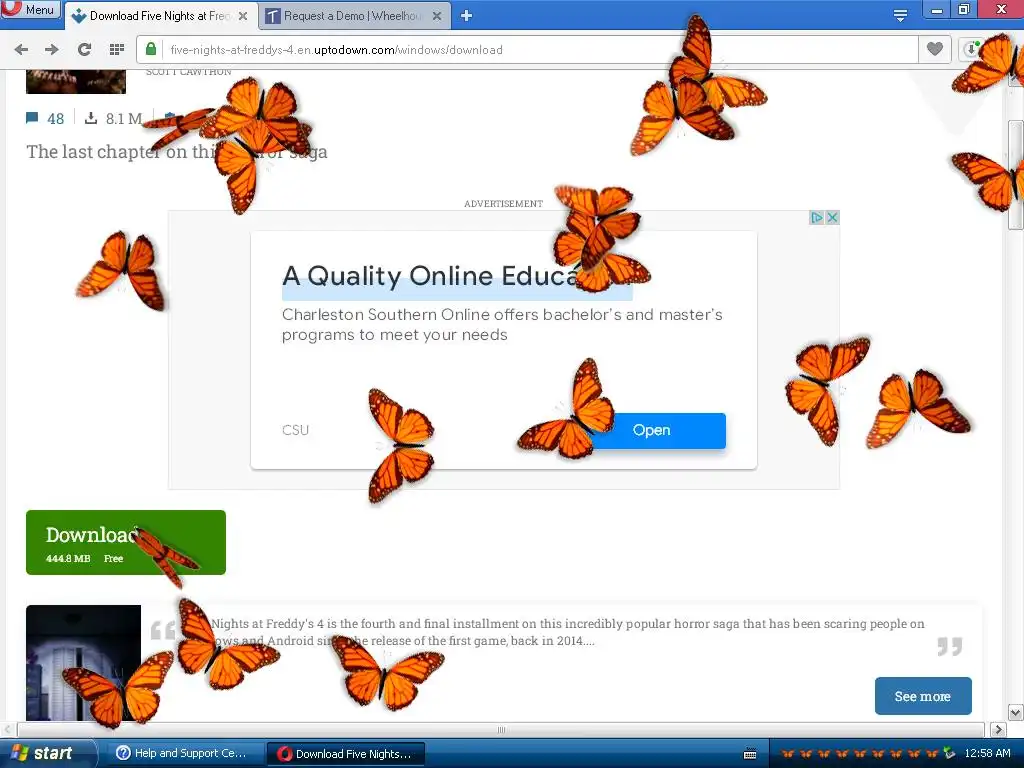Click the 'CSU' advertiser label

[x=295, y=430]
